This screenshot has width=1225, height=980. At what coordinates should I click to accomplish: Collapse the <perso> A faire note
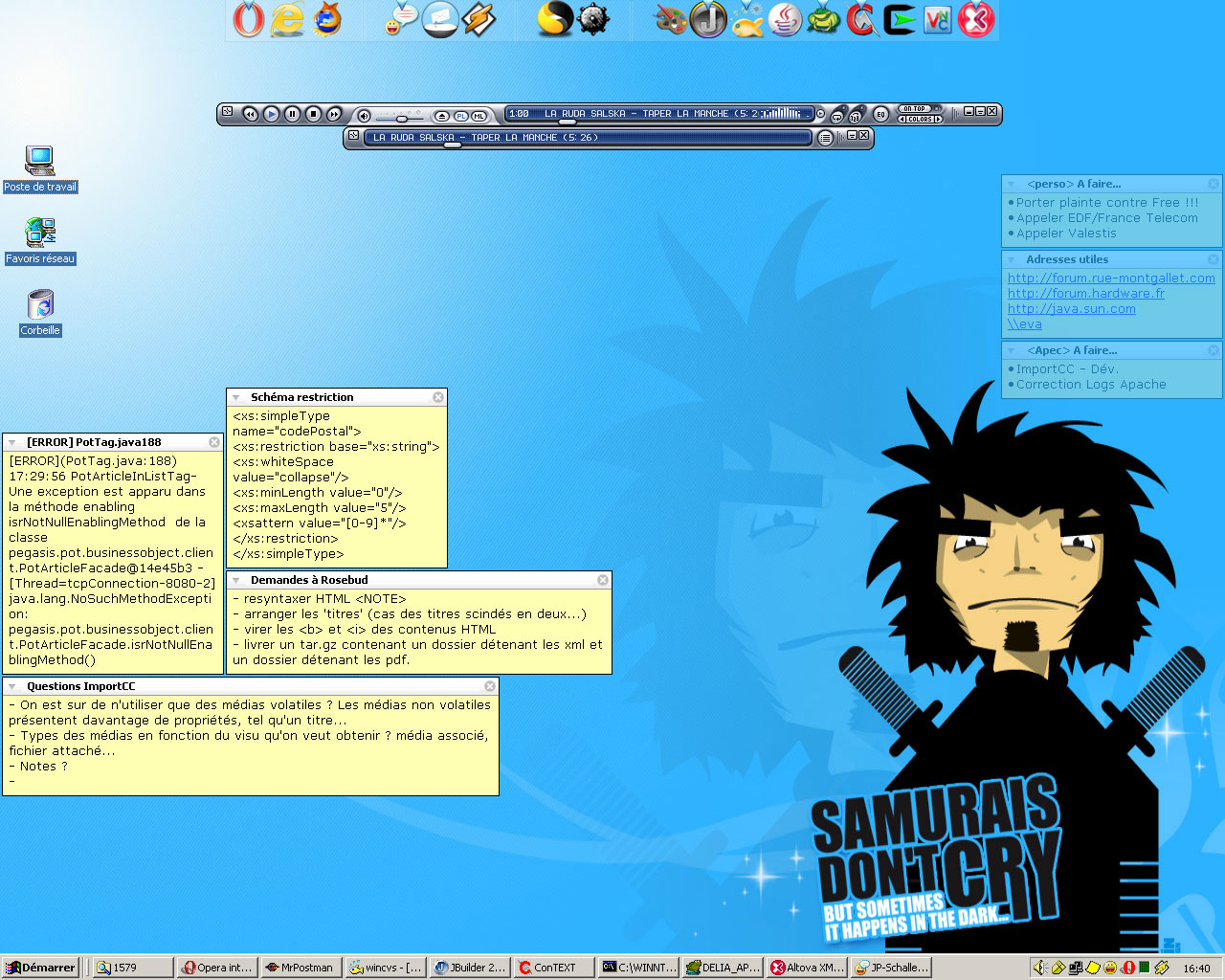[1012, 184]
